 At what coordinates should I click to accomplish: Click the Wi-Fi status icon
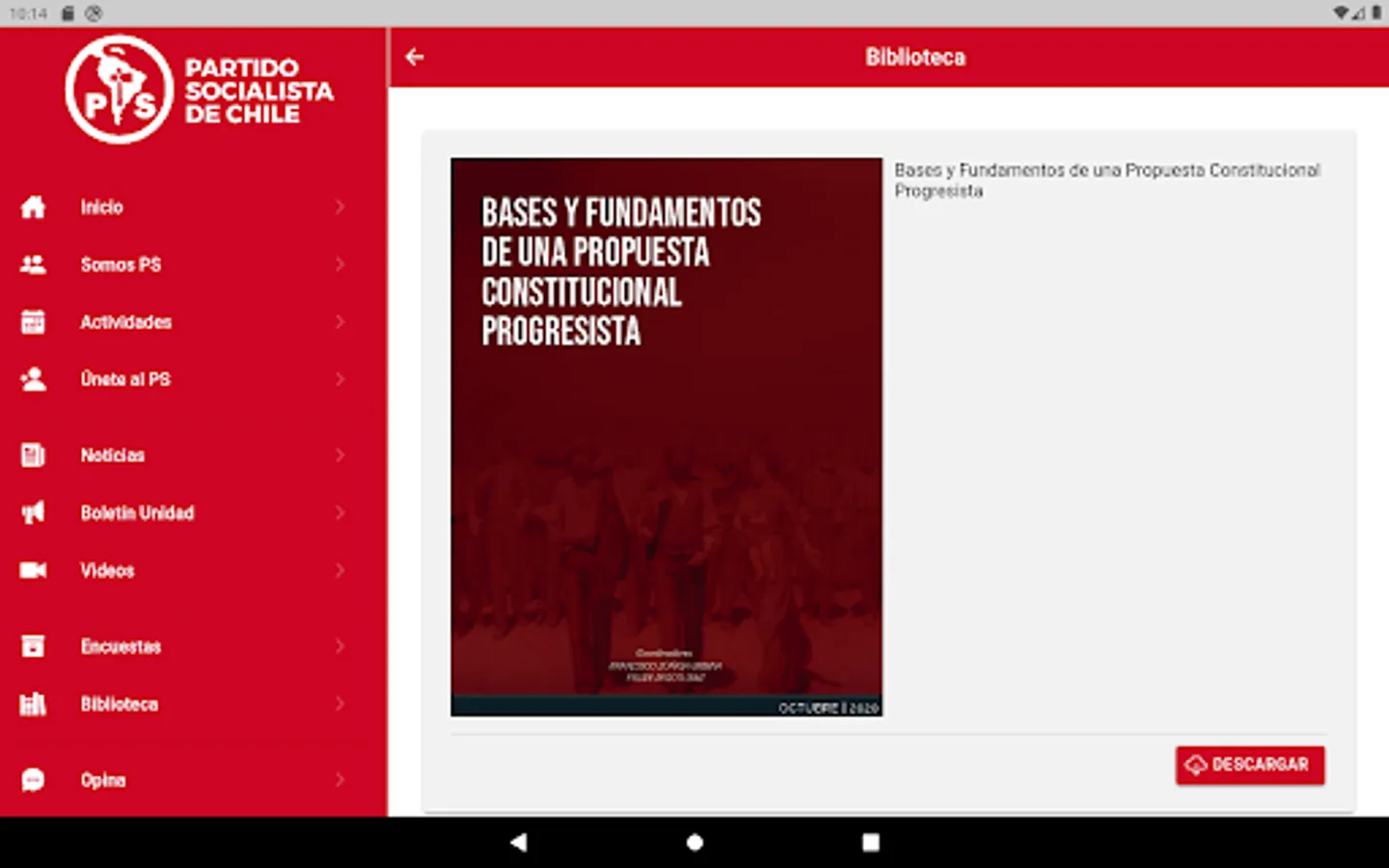[x=1342, y=14]
